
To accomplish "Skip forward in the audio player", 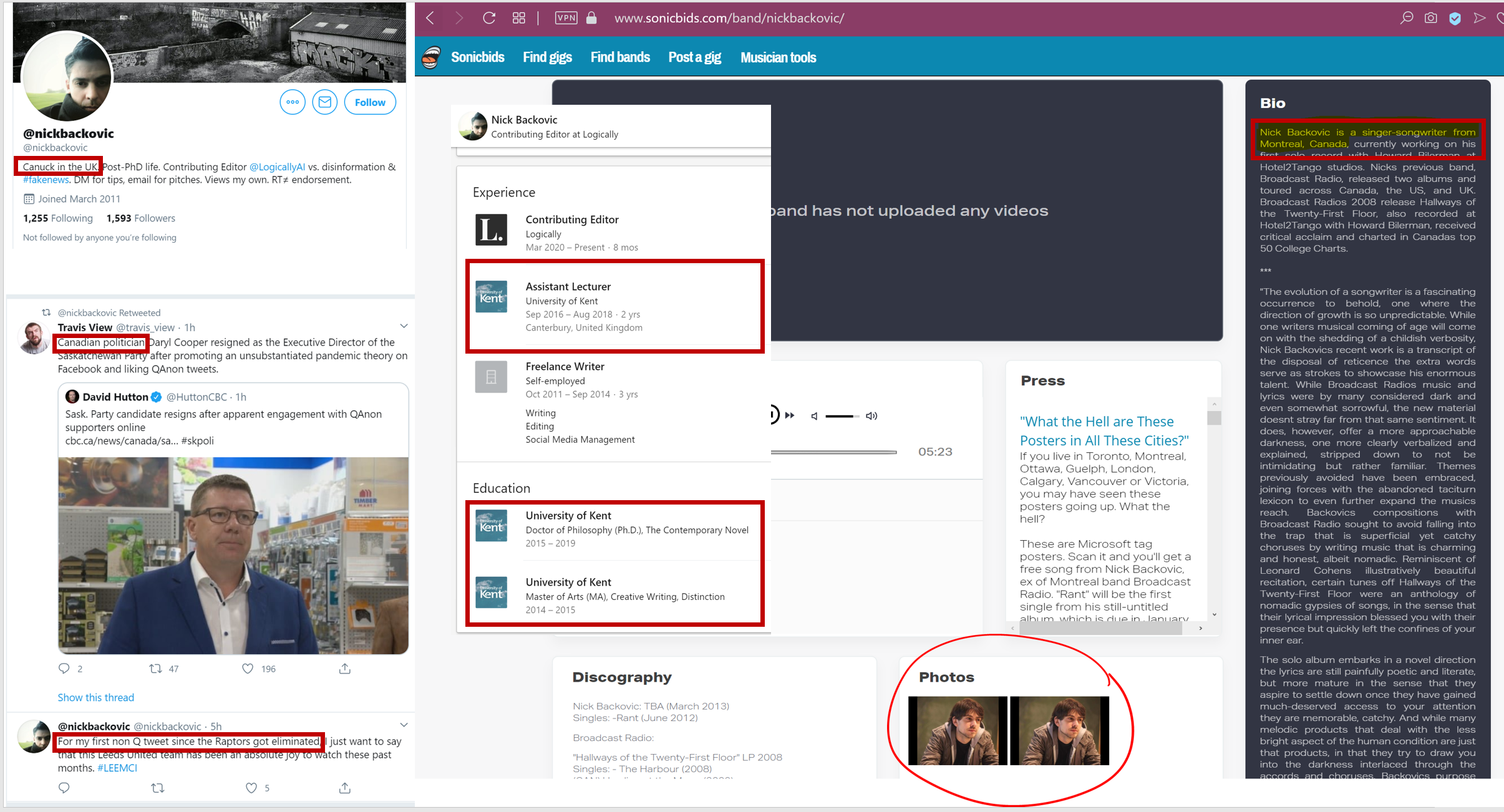I will click(790, 415).
